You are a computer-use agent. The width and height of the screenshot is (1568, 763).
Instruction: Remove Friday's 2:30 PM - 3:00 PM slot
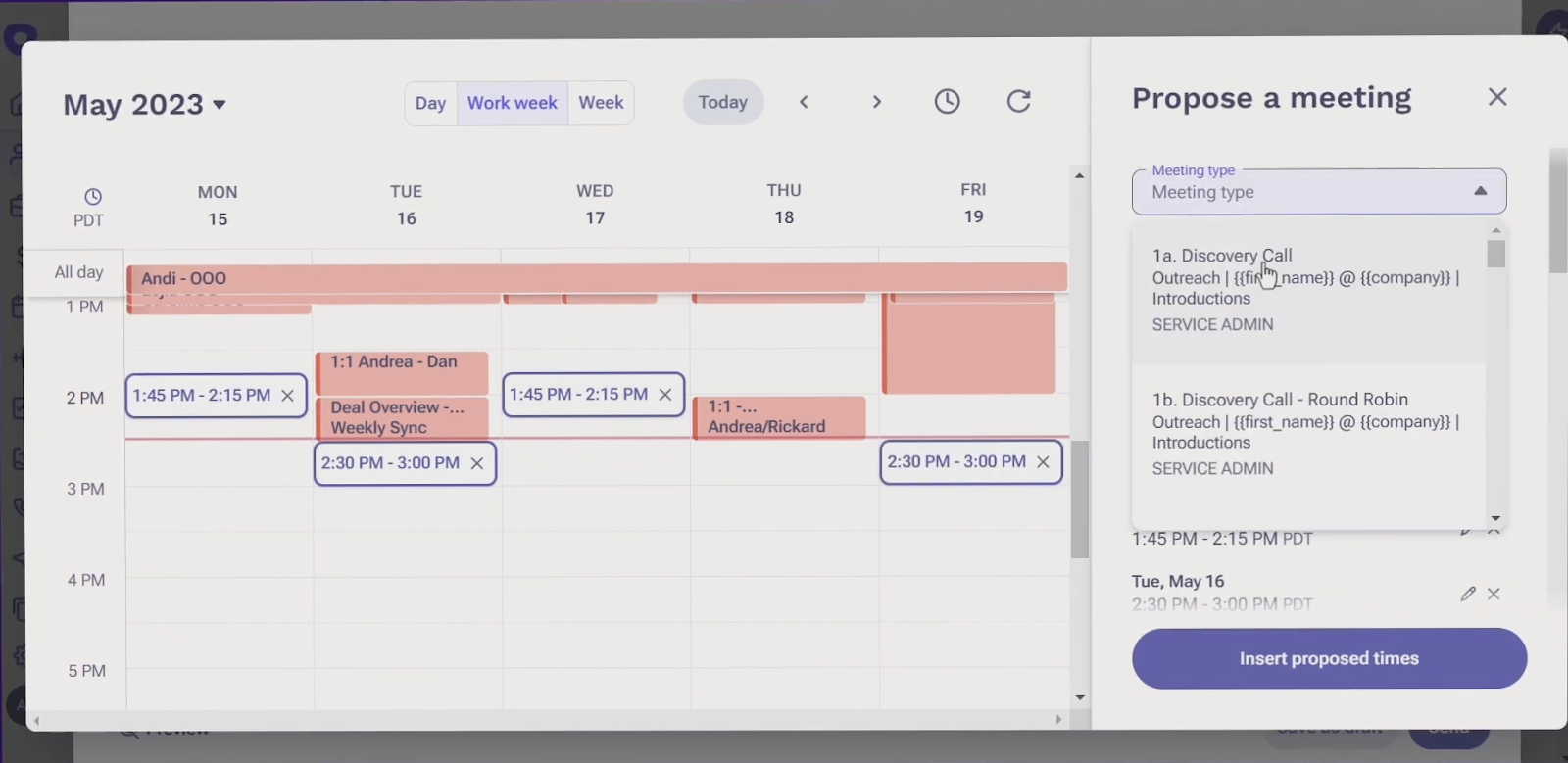point(1043,462)
